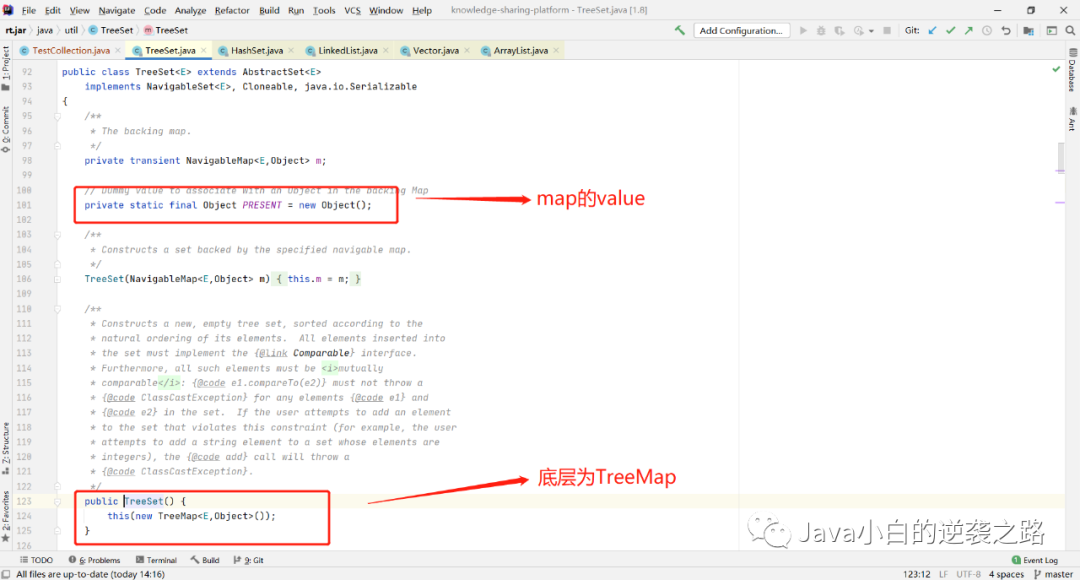1080x580 pixels.
Task: Open the Help menu
Action: tap(422, 10)
